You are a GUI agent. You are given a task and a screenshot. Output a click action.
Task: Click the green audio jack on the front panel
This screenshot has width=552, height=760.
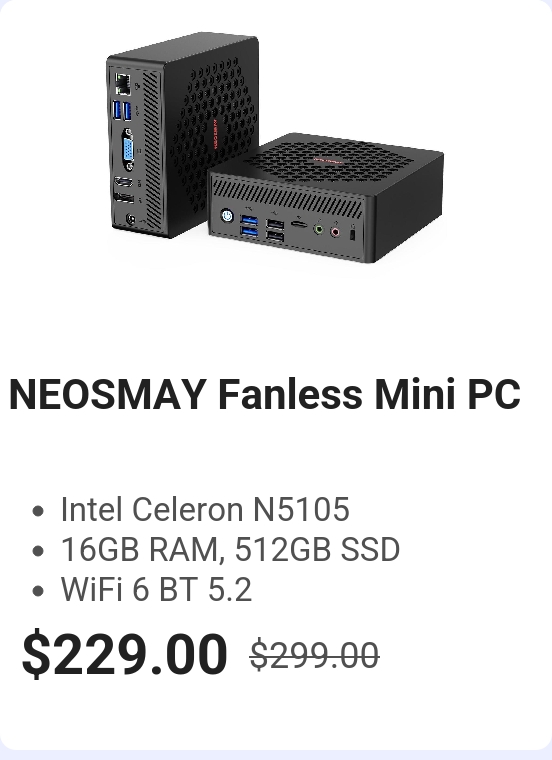coord(318,229)
